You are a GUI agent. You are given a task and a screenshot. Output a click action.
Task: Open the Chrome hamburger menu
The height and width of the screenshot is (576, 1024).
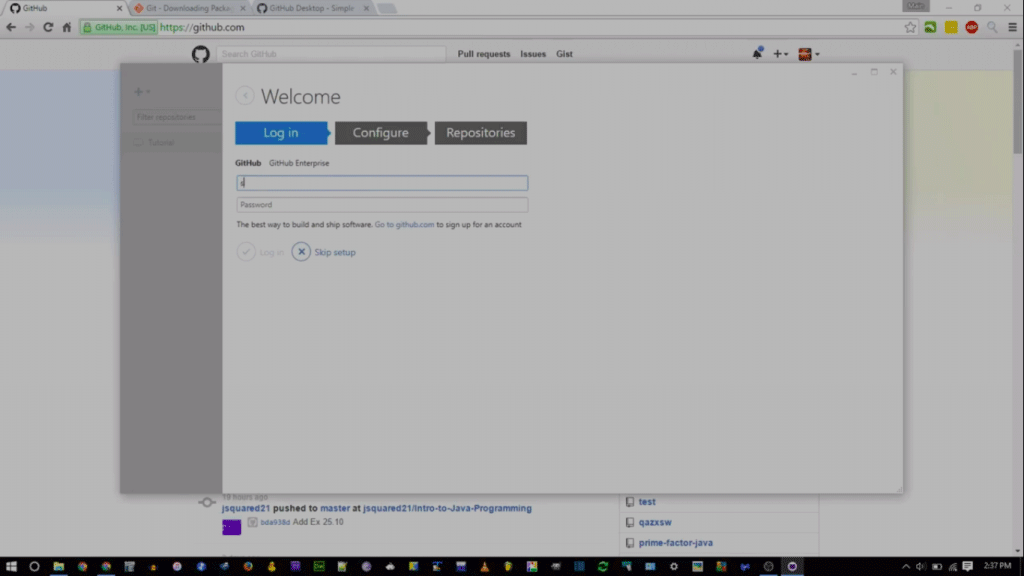(1013, 27)
